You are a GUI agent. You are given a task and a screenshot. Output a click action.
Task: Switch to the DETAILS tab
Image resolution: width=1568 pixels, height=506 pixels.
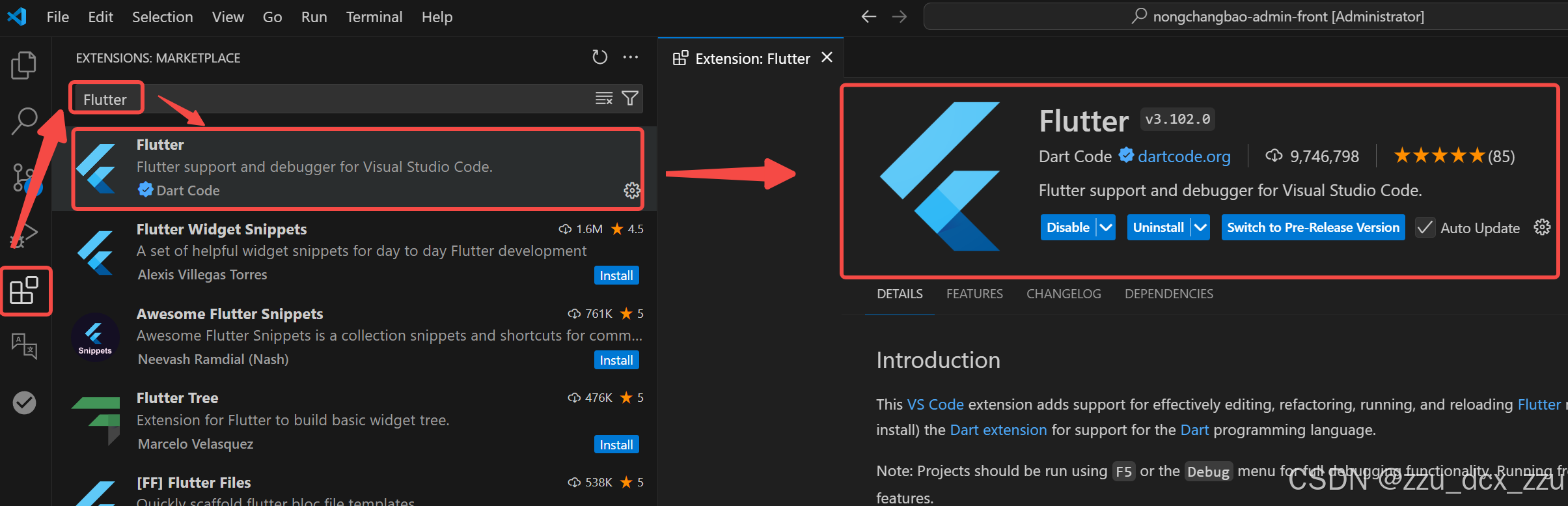click(900, 294)
